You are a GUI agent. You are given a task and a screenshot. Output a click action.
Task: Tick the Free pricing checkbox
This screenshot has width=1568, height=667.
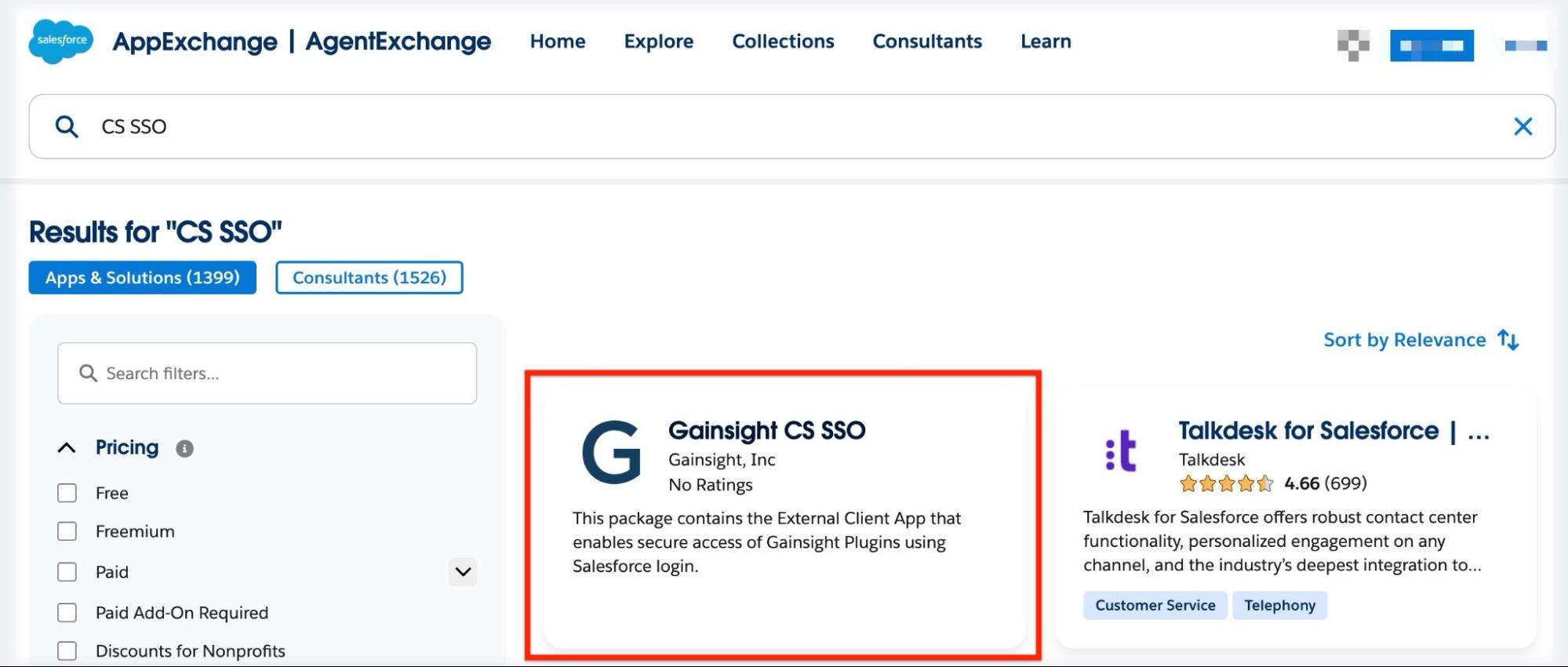click(67, 493)
